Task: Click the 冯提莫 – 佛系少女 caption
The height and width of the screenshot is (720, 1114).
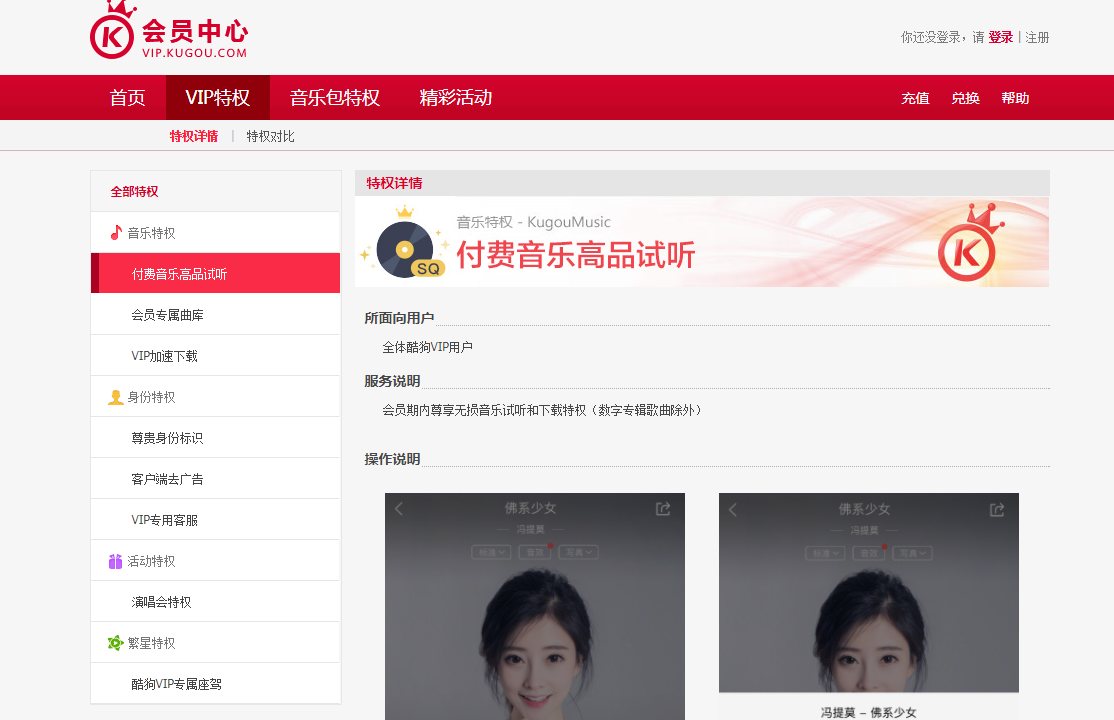Action: (868, 712)
